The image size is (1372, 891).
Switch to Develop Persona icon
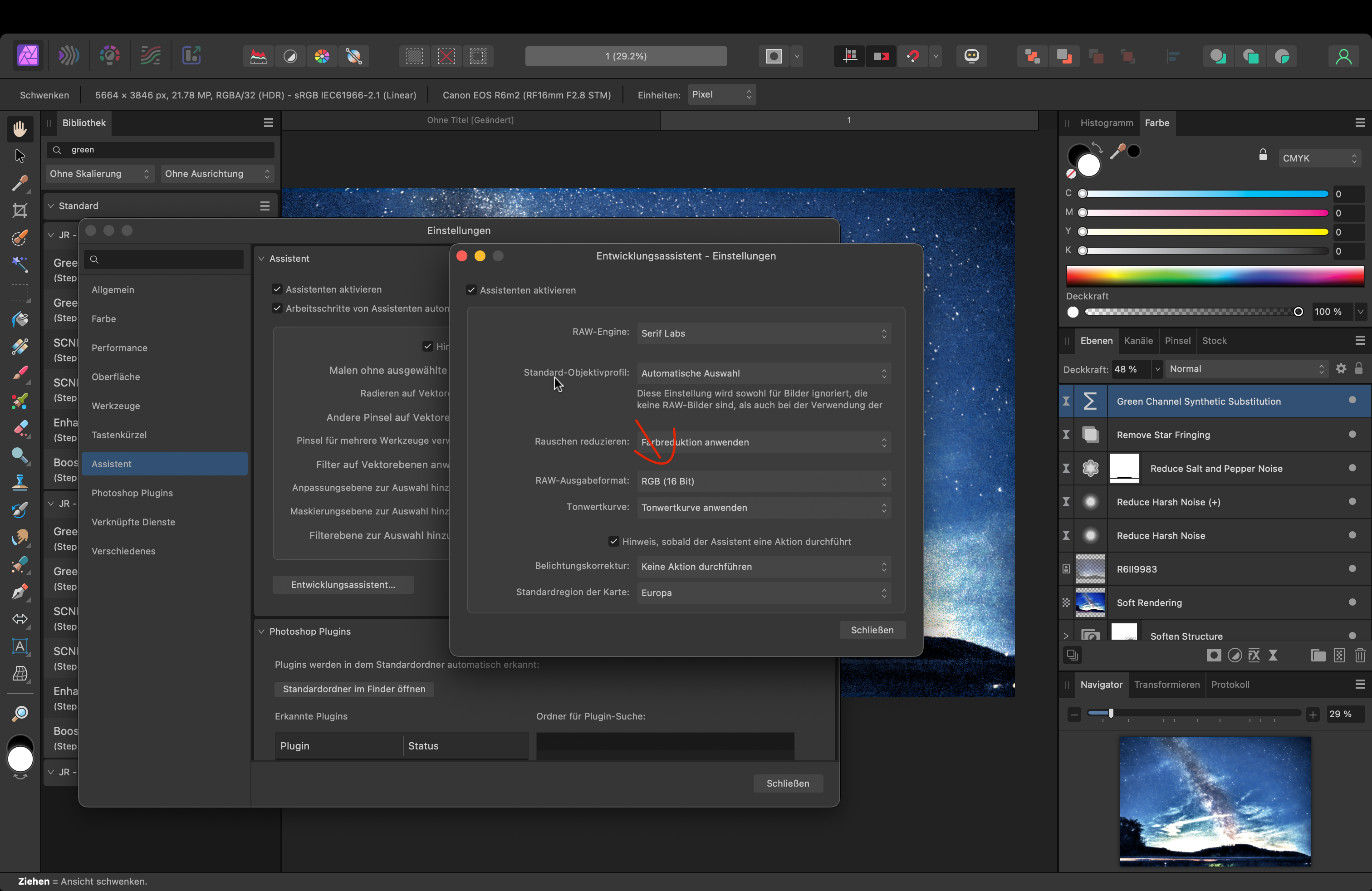109,56
